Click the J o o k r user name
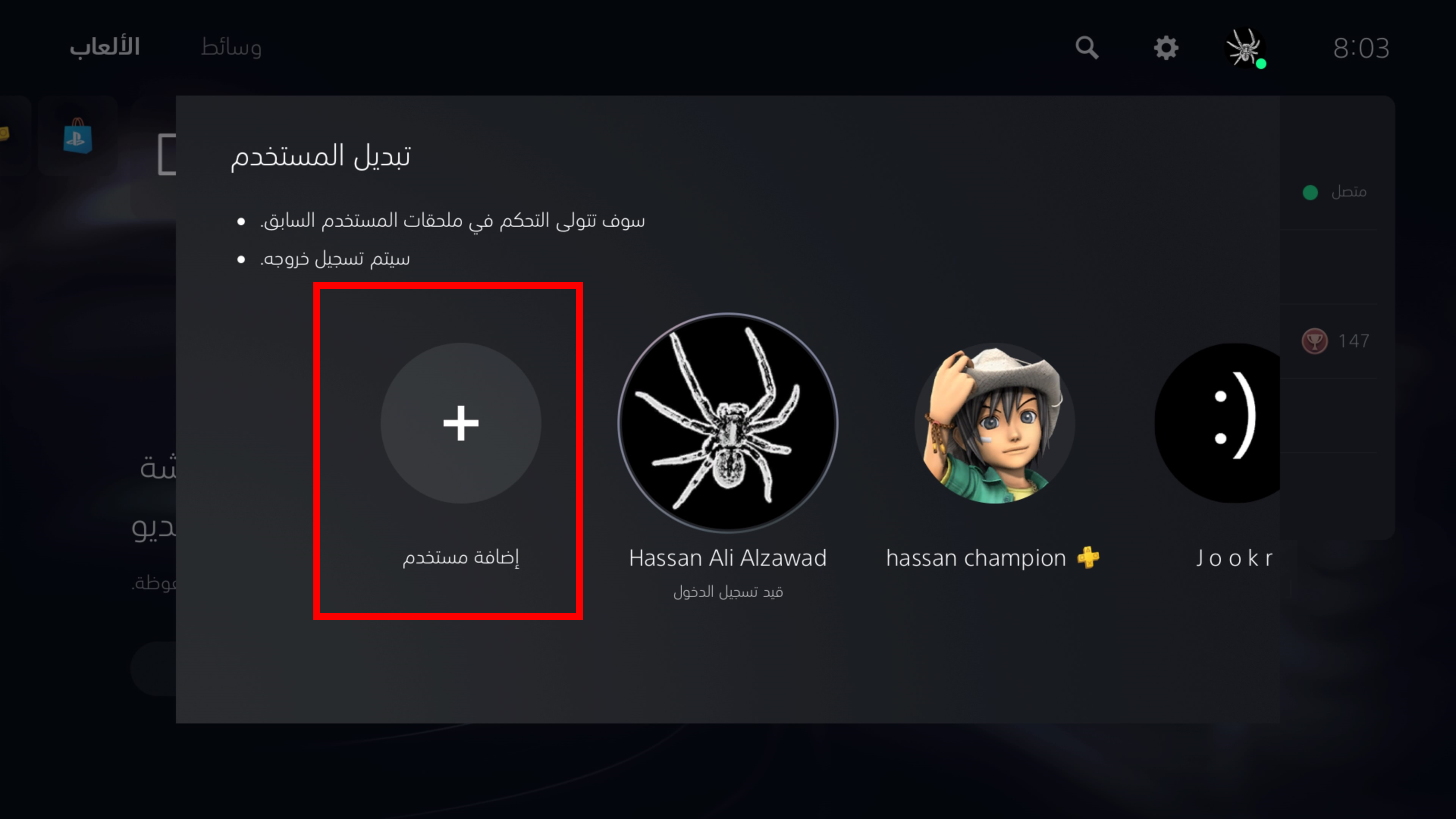 [1234, 558]
